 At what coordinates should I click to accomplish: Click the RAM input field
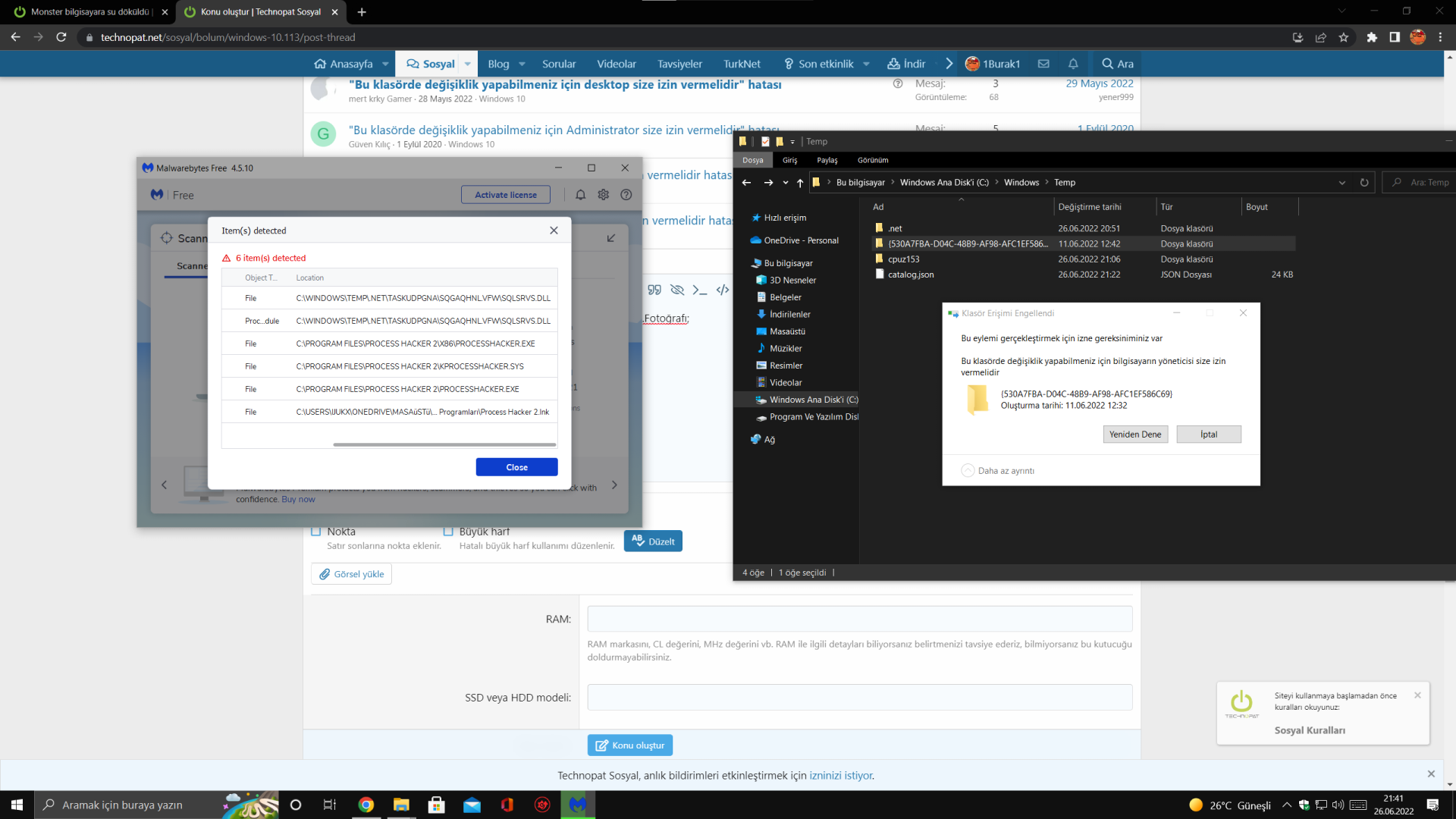pos(859,619)
